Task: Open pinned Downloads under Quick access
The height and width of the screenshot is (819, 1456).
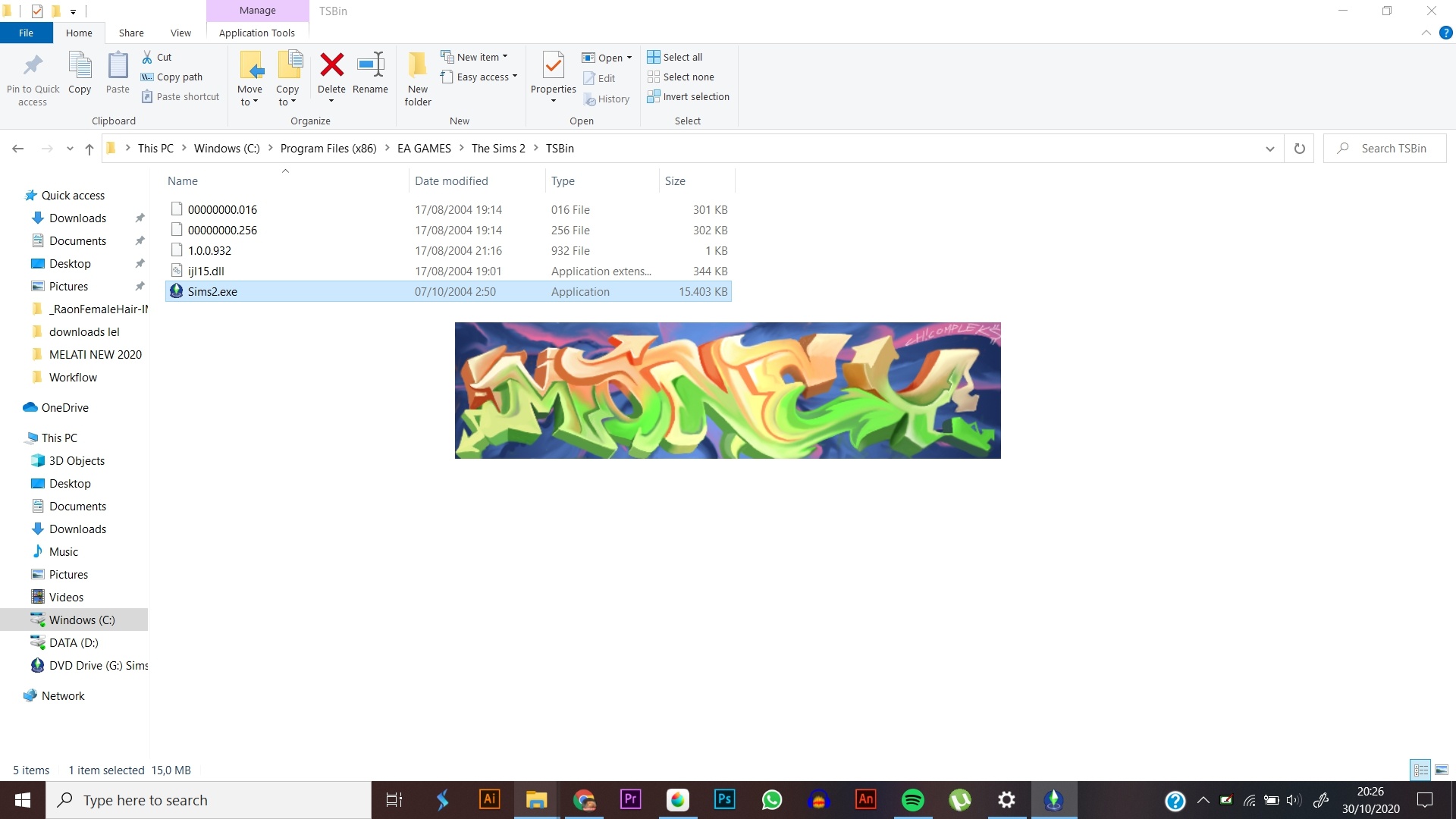Action: (x=77, y=218)
